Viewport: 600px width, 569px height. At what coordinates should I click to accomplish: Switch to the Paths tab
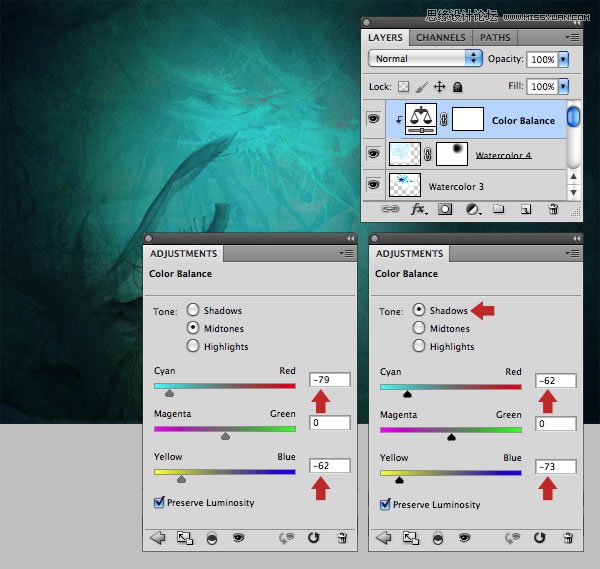click(x=495, y=37)
